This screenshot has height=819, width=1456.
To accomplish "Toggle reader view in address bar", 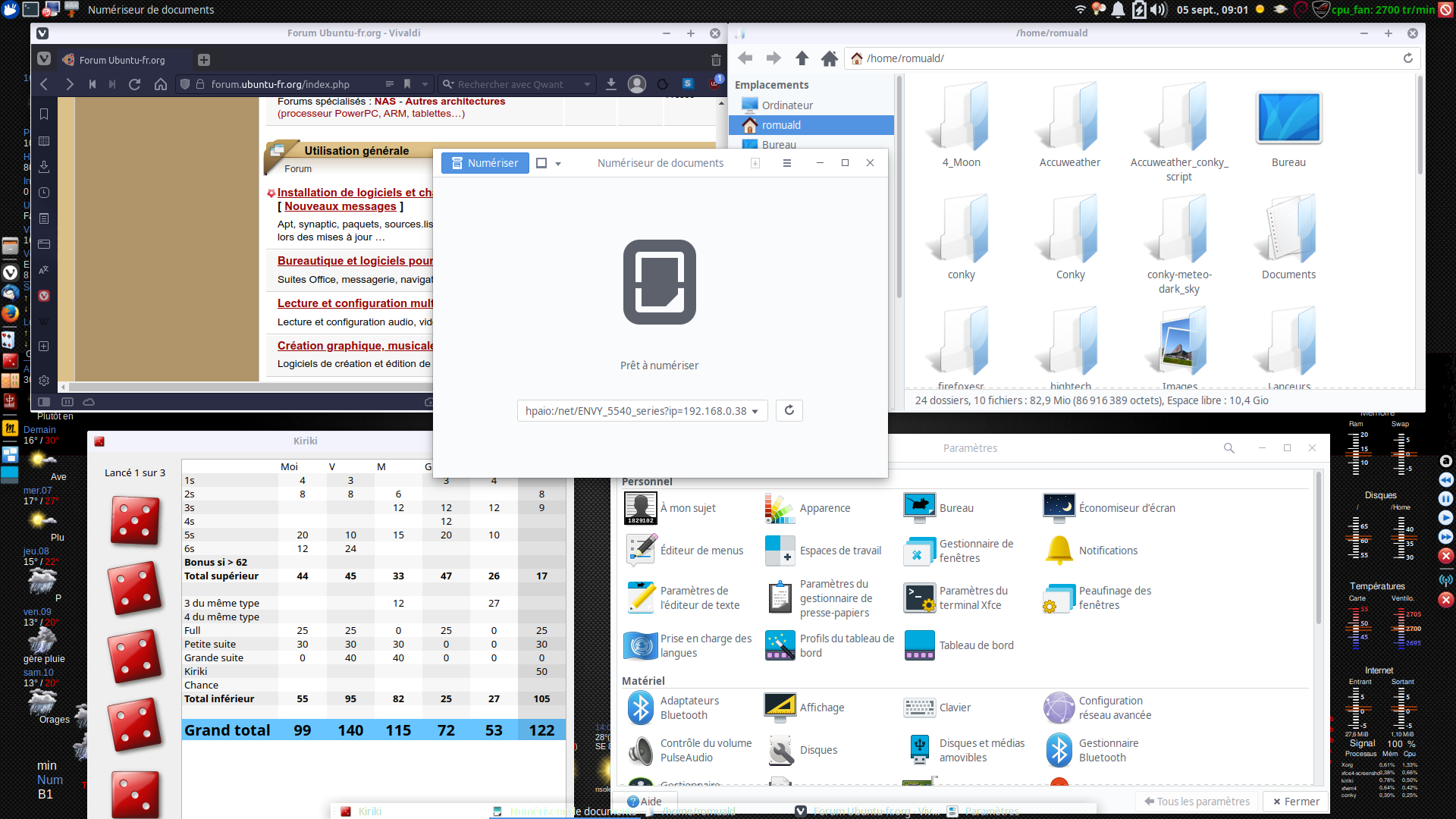I will click(389, 84).
